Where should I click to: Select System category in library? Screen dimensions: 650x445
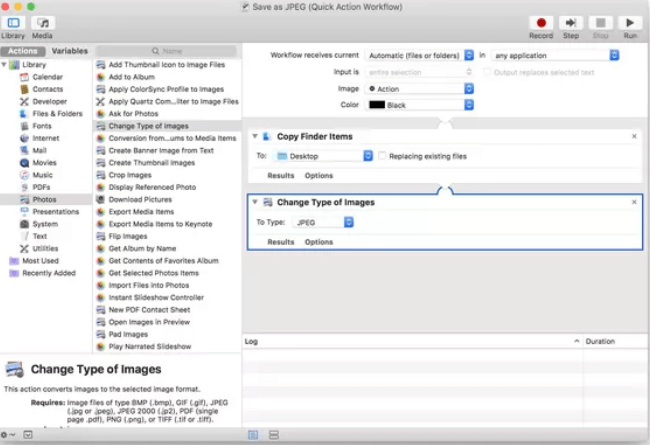(x=45, y=224)
